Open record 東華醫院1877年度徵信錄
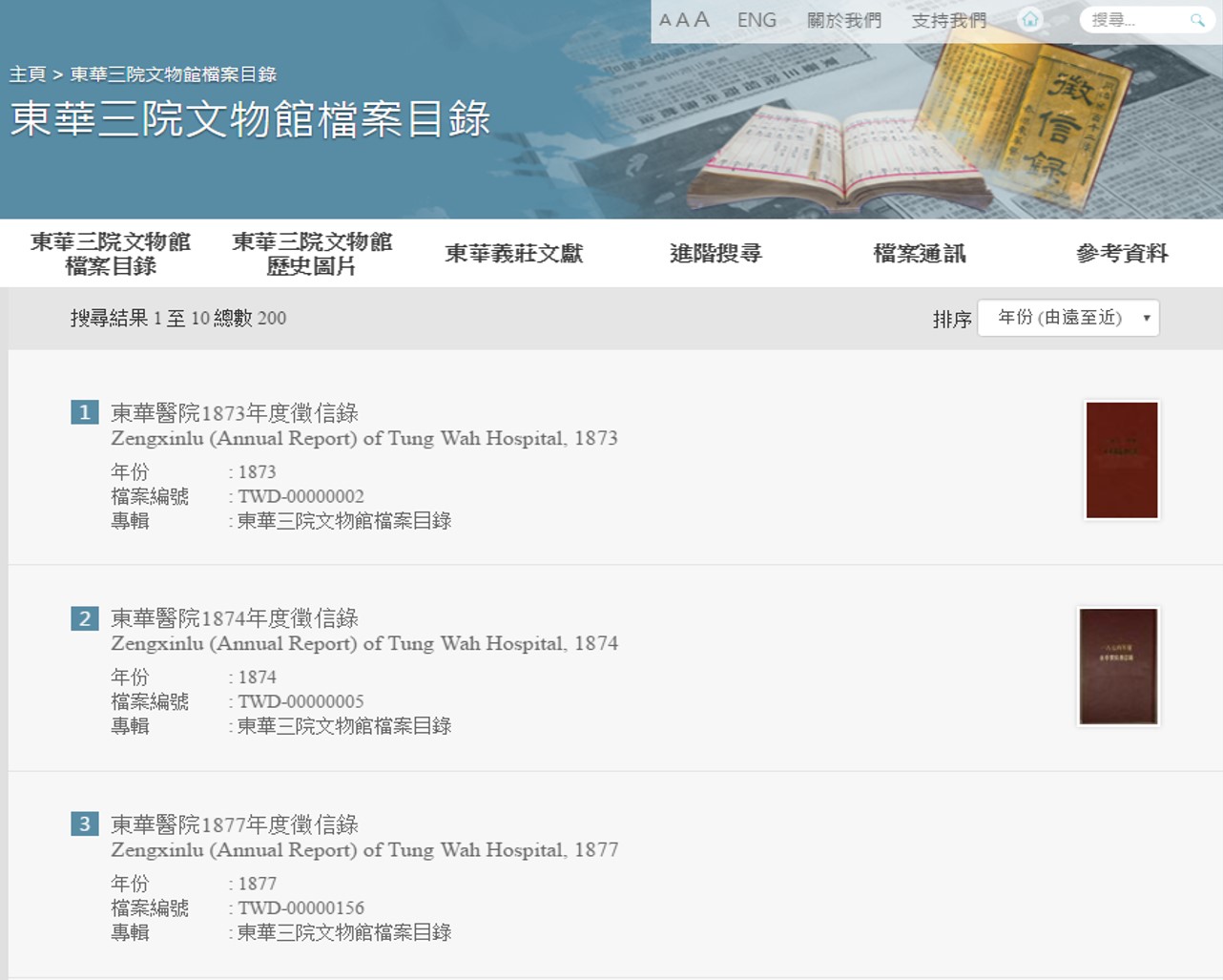This screenshot has width=1223, height=980. (x=235, y=824)
